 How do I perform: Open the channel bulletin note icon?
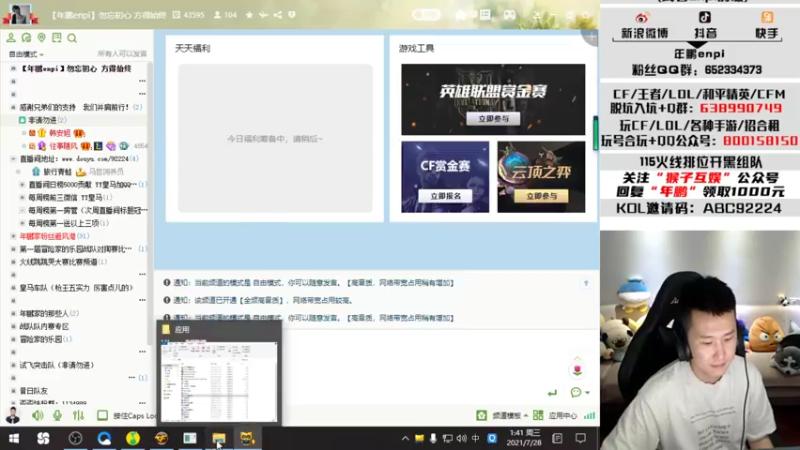click(x=57, y=38)
